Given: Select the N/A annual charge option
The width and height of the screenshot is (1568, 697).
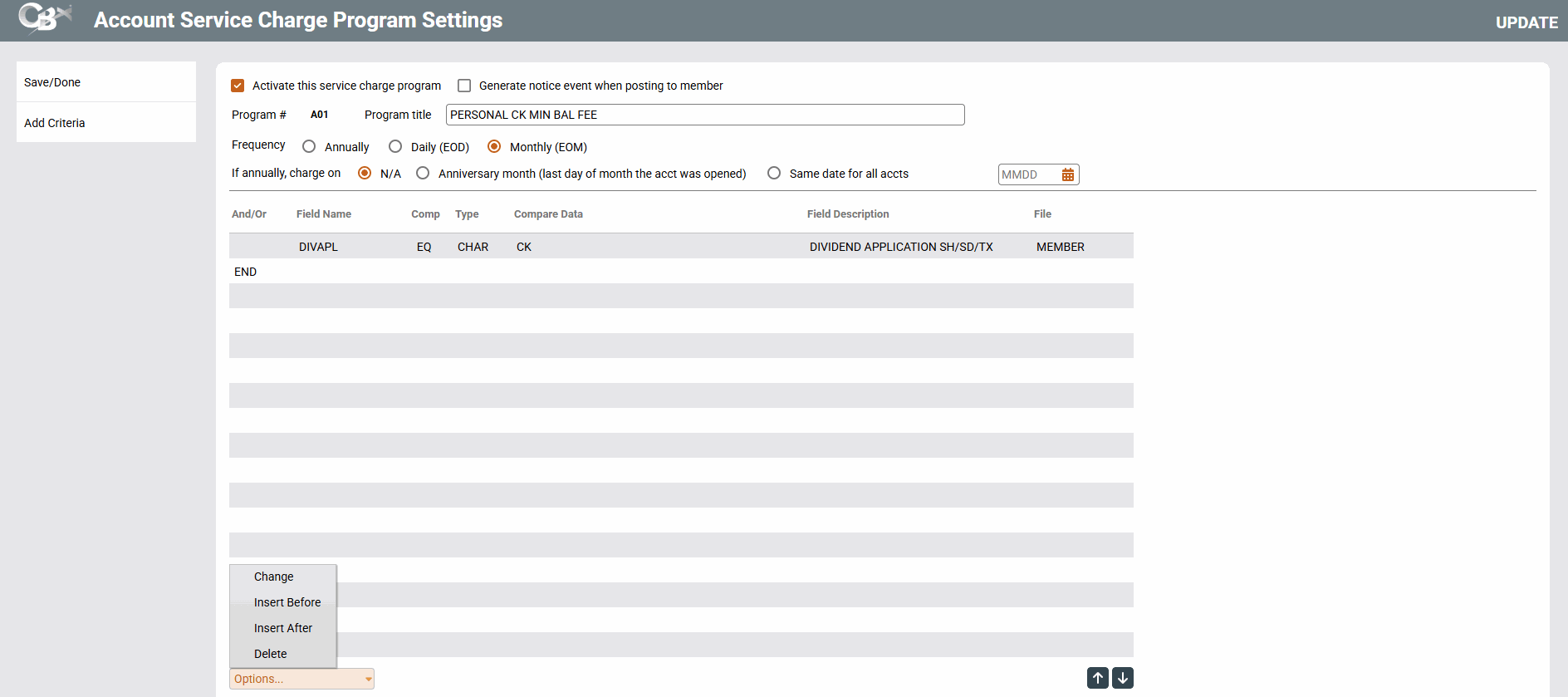Looking at the screenshot, I should click(365, 173).
